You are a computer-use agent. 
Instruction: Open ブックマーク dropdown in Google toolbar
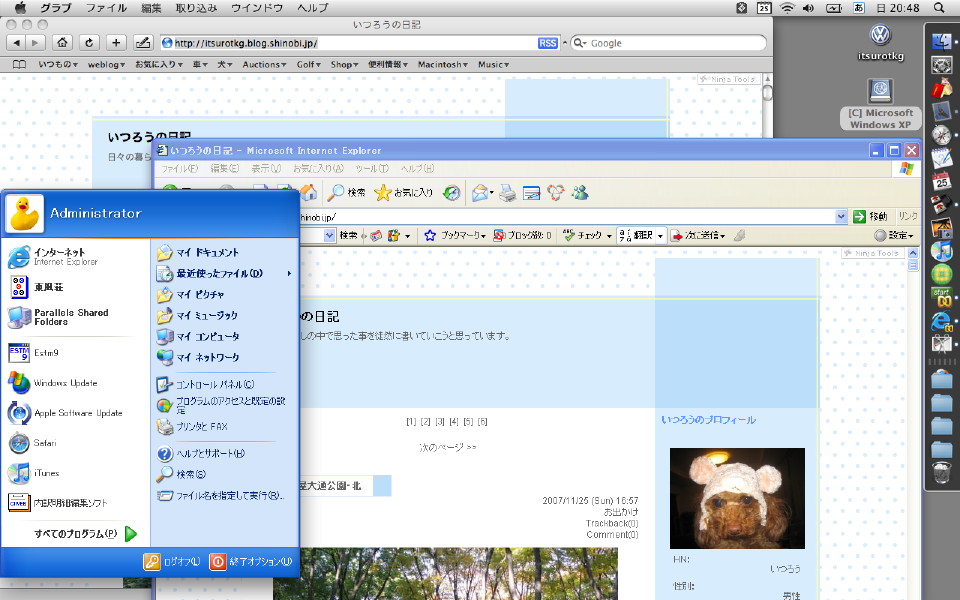click(456, 235)
